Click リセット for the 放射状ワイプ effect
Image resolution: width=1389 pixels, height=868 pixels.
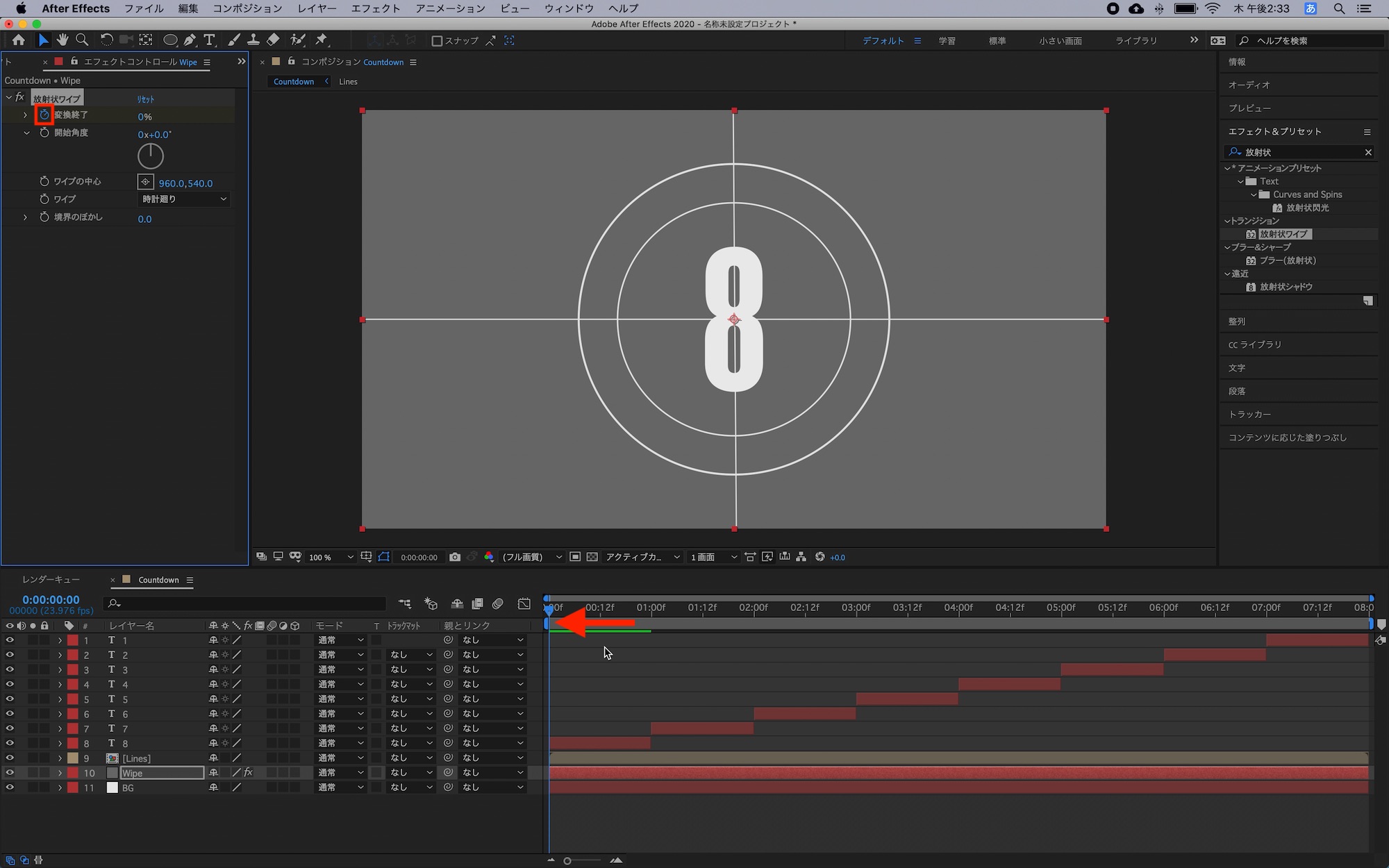tap(146, 99)
